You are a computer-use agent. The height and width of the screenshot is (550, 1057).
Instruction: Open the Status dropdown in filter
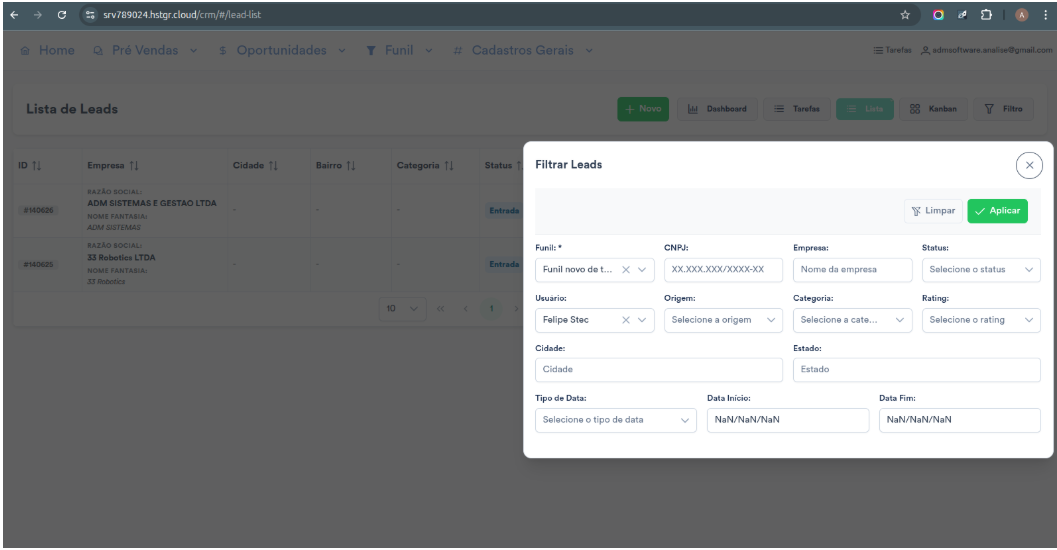click(x=980, y=269)
